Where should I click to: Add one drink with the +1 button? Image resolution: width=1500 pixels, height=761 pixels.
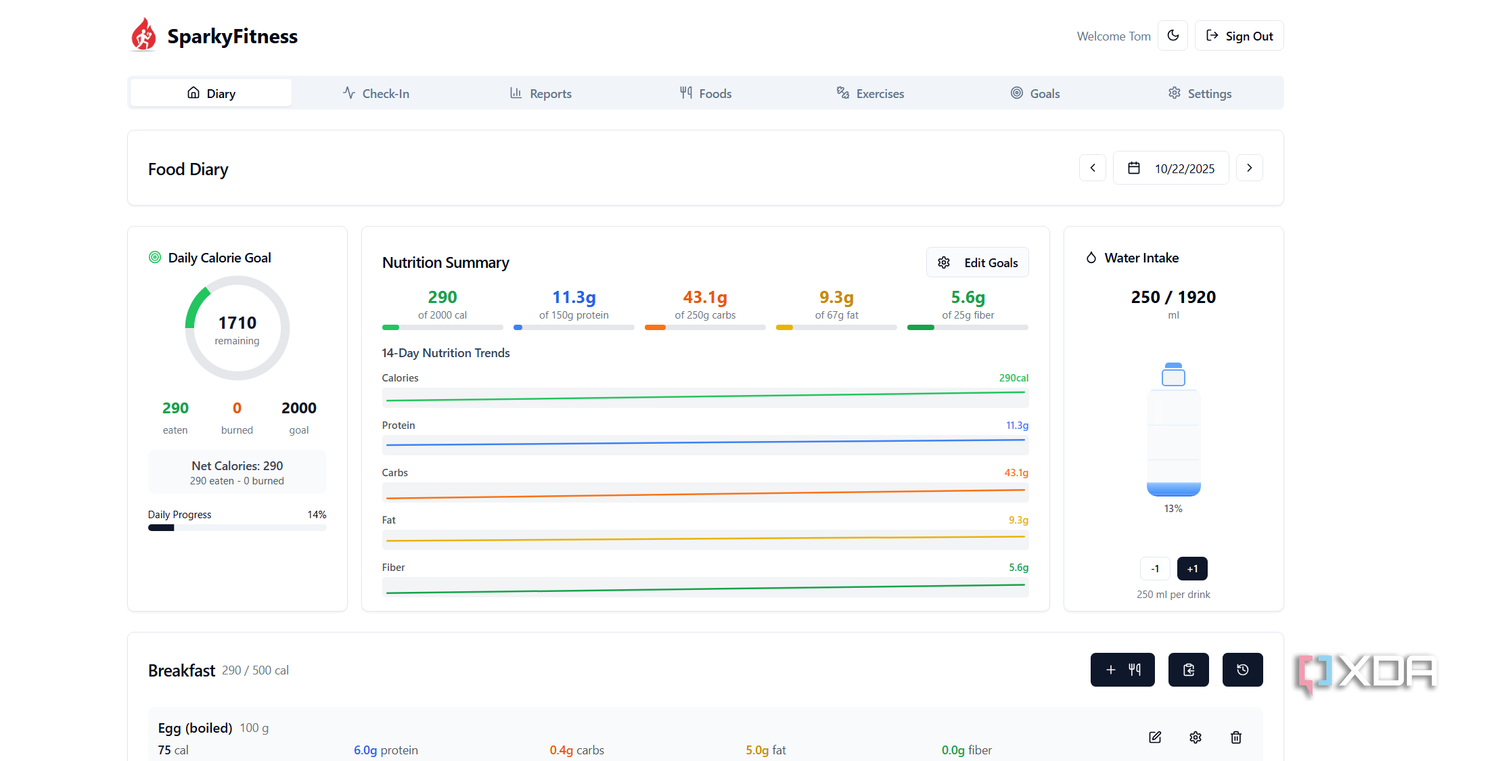click(1192, 569)
